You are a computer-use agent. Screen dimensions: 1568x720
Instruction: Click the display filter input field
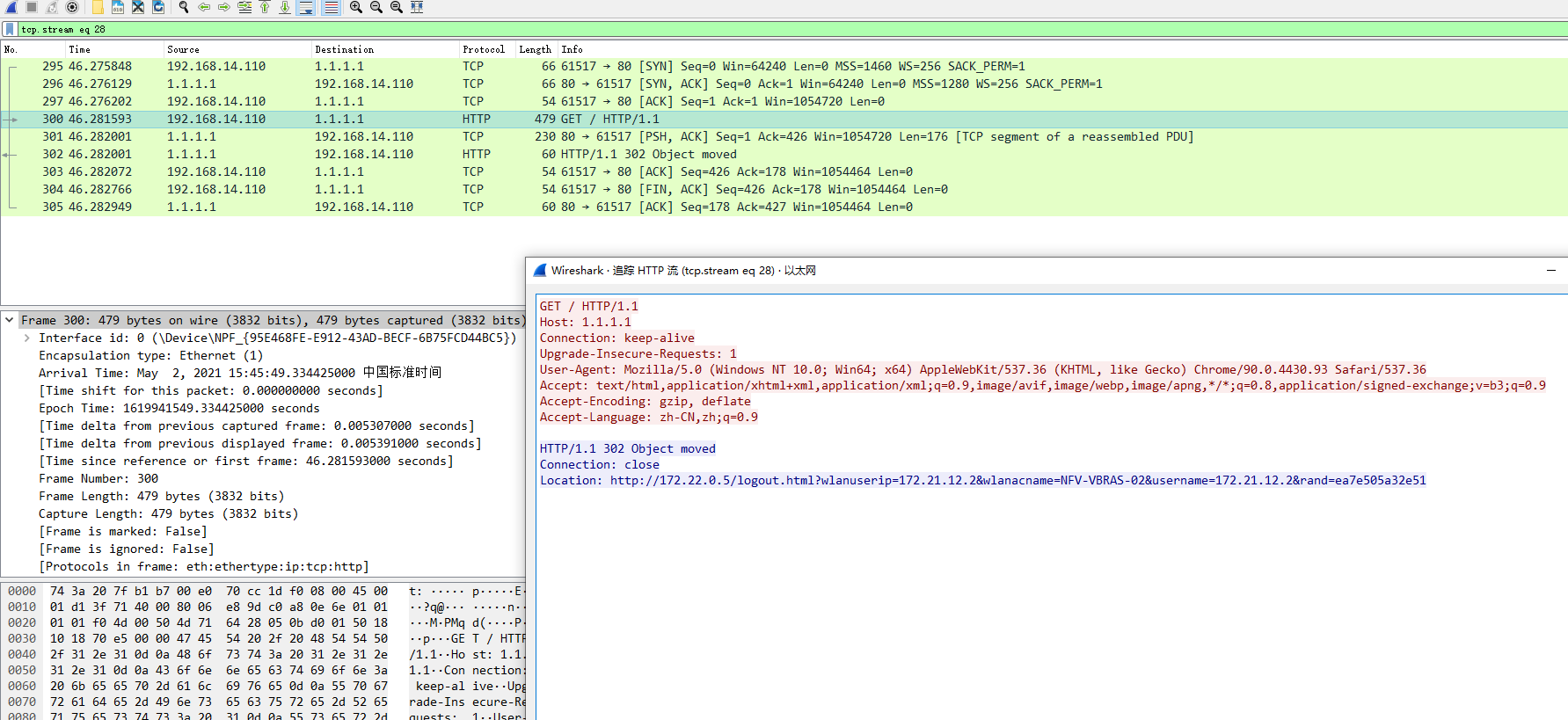[791, 29]
